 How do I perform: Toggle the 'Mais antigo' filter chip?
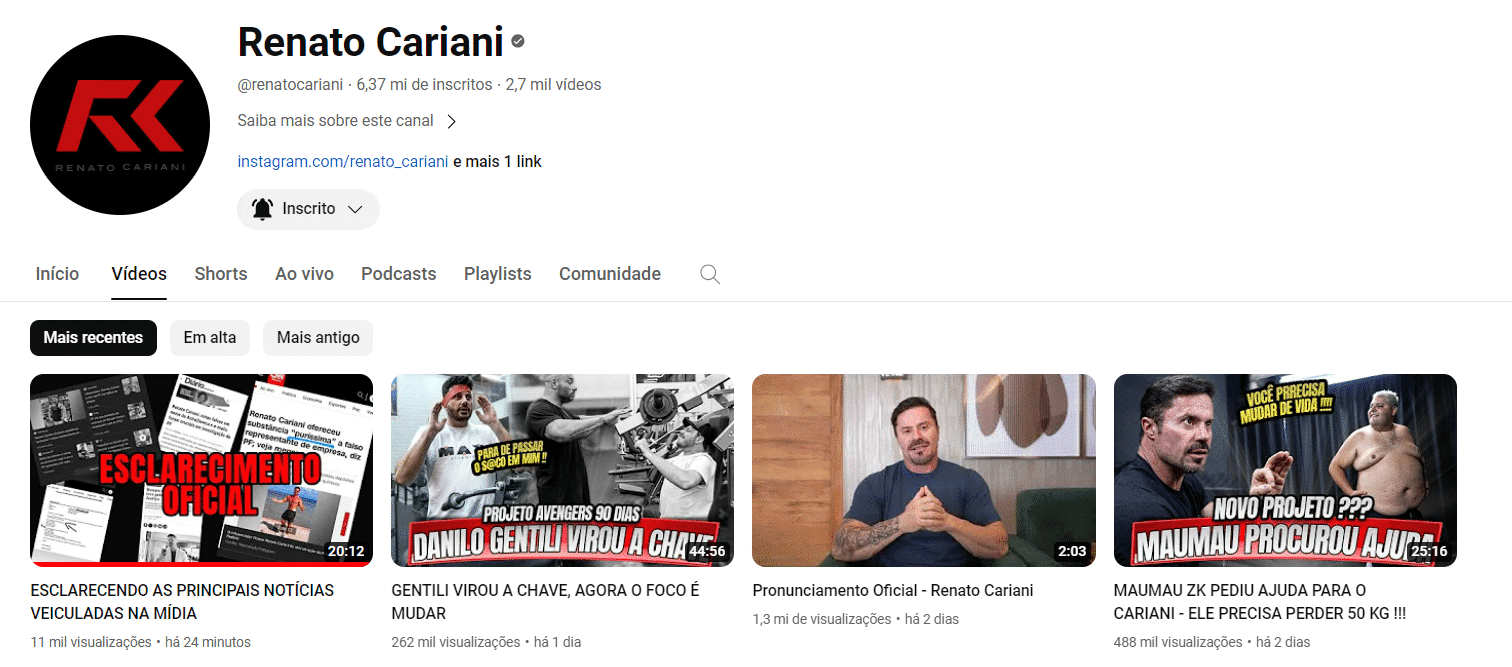(317, 338)
